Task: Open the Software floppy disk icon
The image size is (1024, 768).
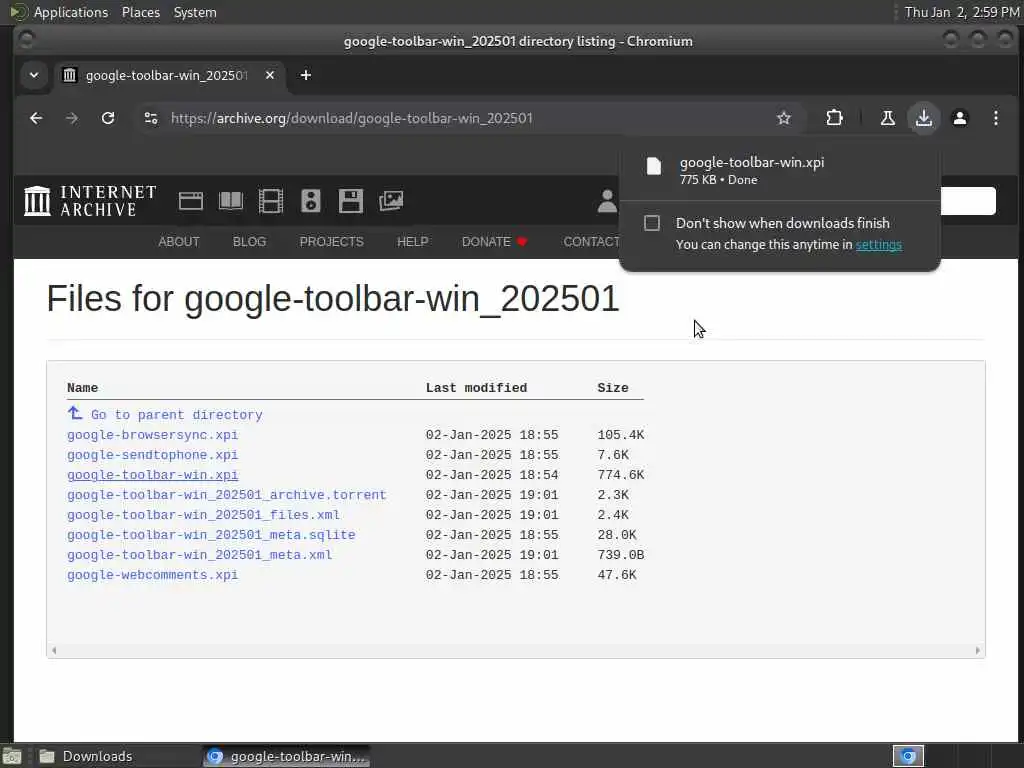Action: (x=351, y=200)
